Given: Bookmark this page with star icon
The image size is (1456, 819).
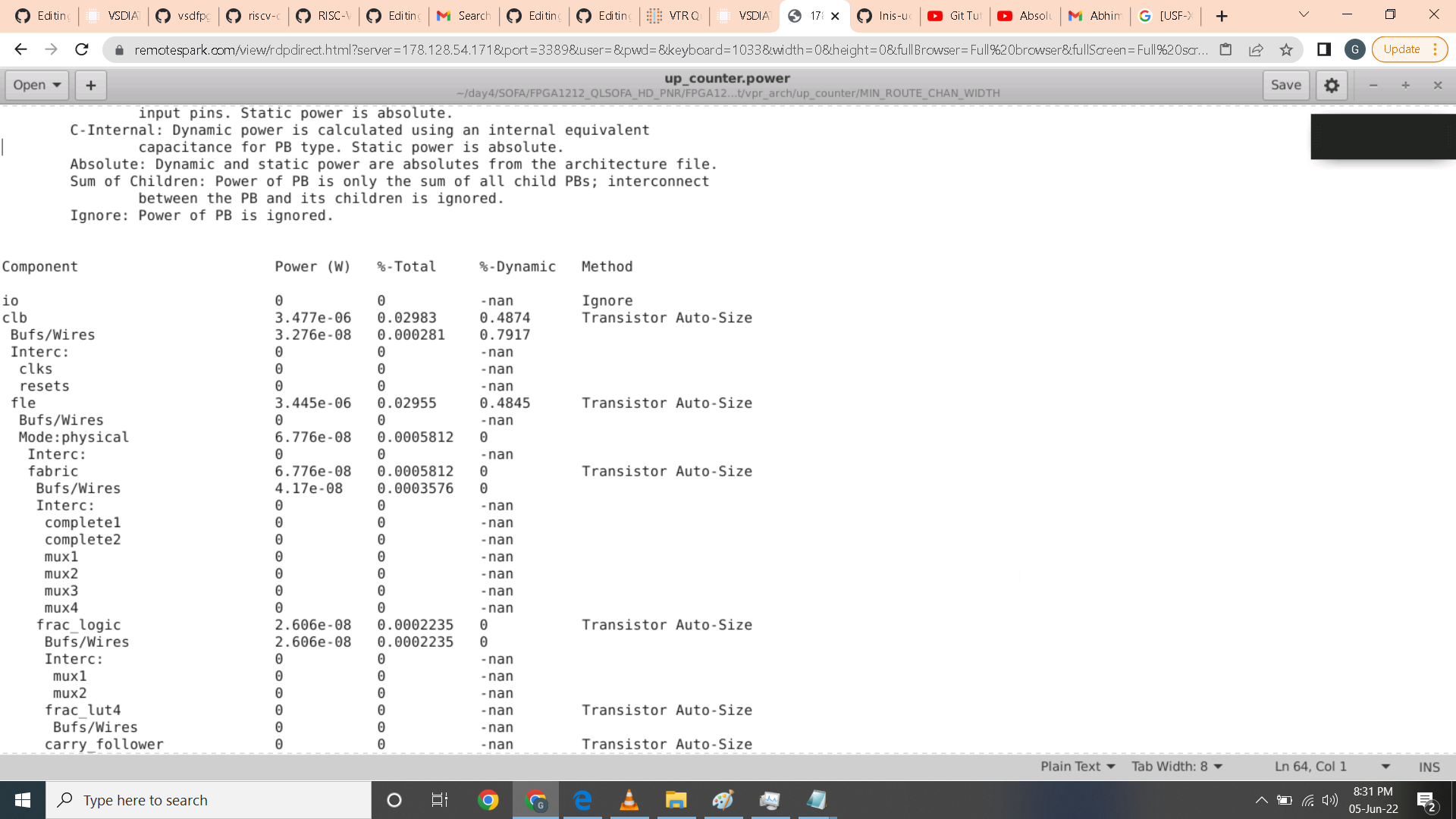Looking at the screenshot, I should tap(1286, 49).
